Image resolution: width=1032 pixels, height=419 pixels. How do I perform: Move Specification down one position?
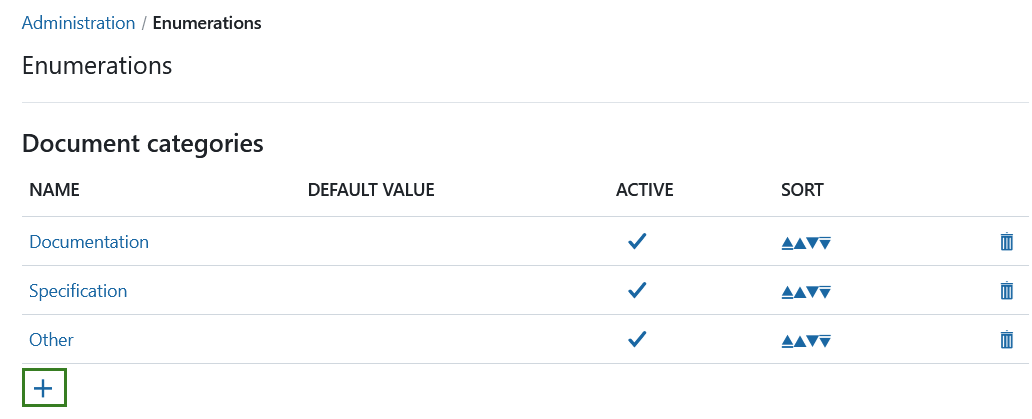click(x=813, y=292)
